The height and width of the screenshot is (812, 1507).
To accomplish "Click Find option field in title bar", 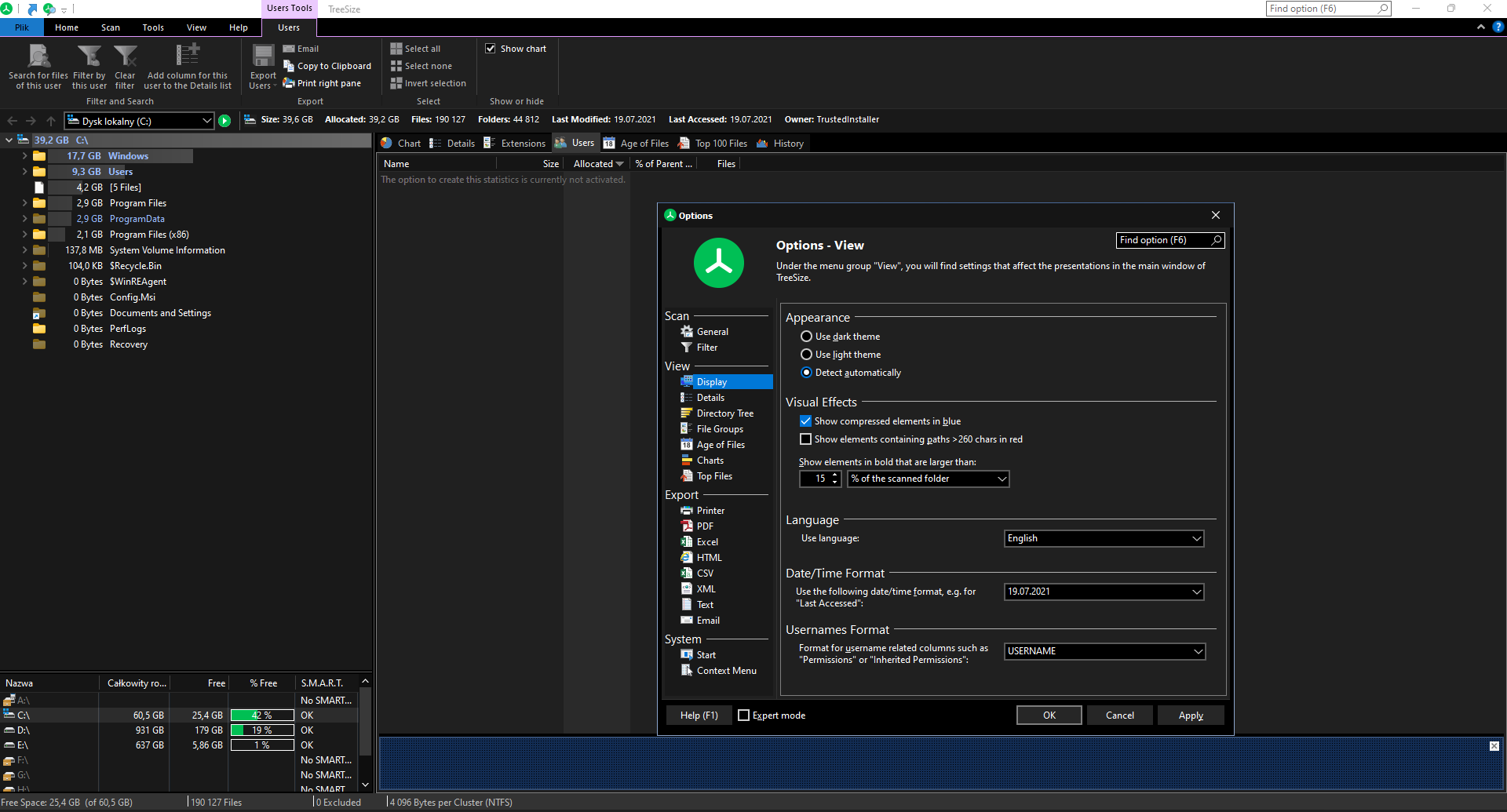I will [x=1328, y=9].
